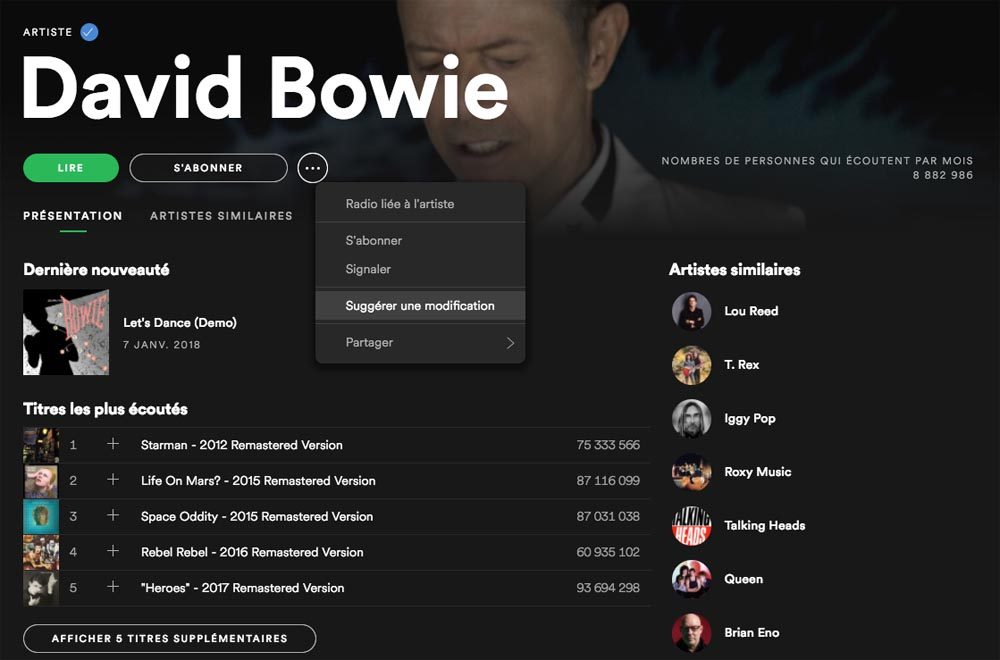Select Rebel Rebel - 2016 Remastered Version
Image resolution: width=1000 pixels, height=660 pixels.
(x=252, y=552)
